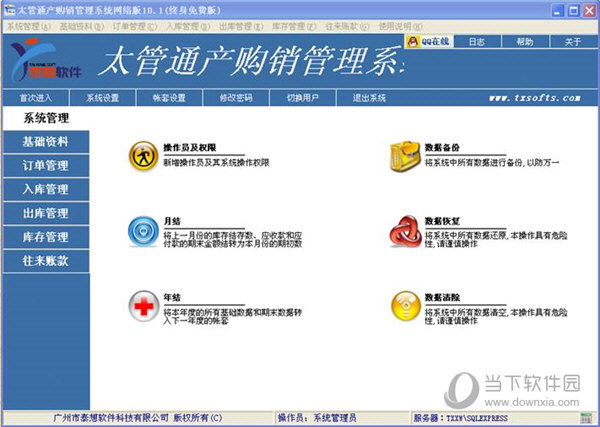The width and height of the screenshot is (600, 427).
Task: Click the 年结 red cross icon
Action: pos(143,306)
